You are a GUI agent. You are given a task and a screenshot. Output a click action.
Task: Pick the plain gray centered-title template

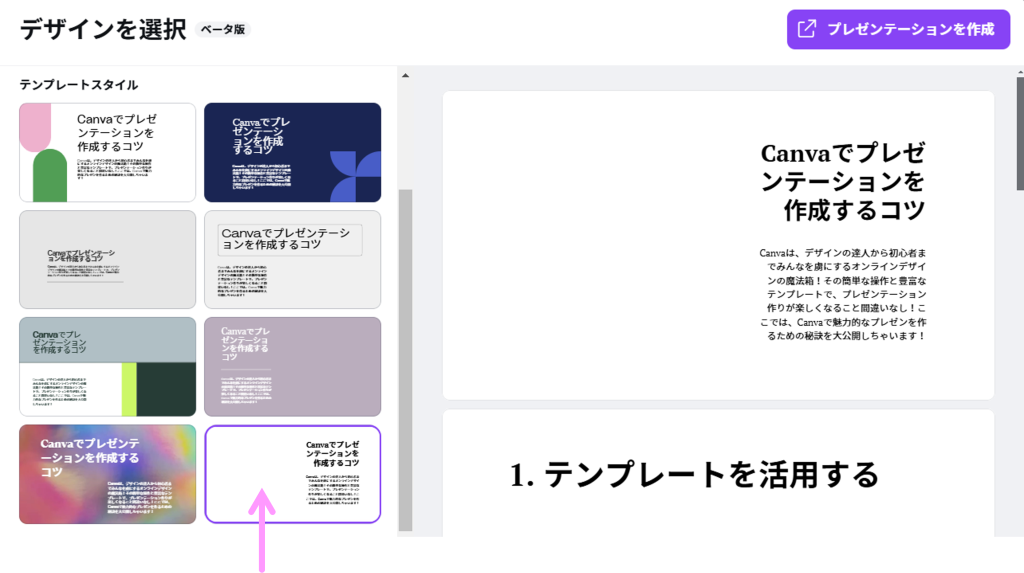[107, 259]
